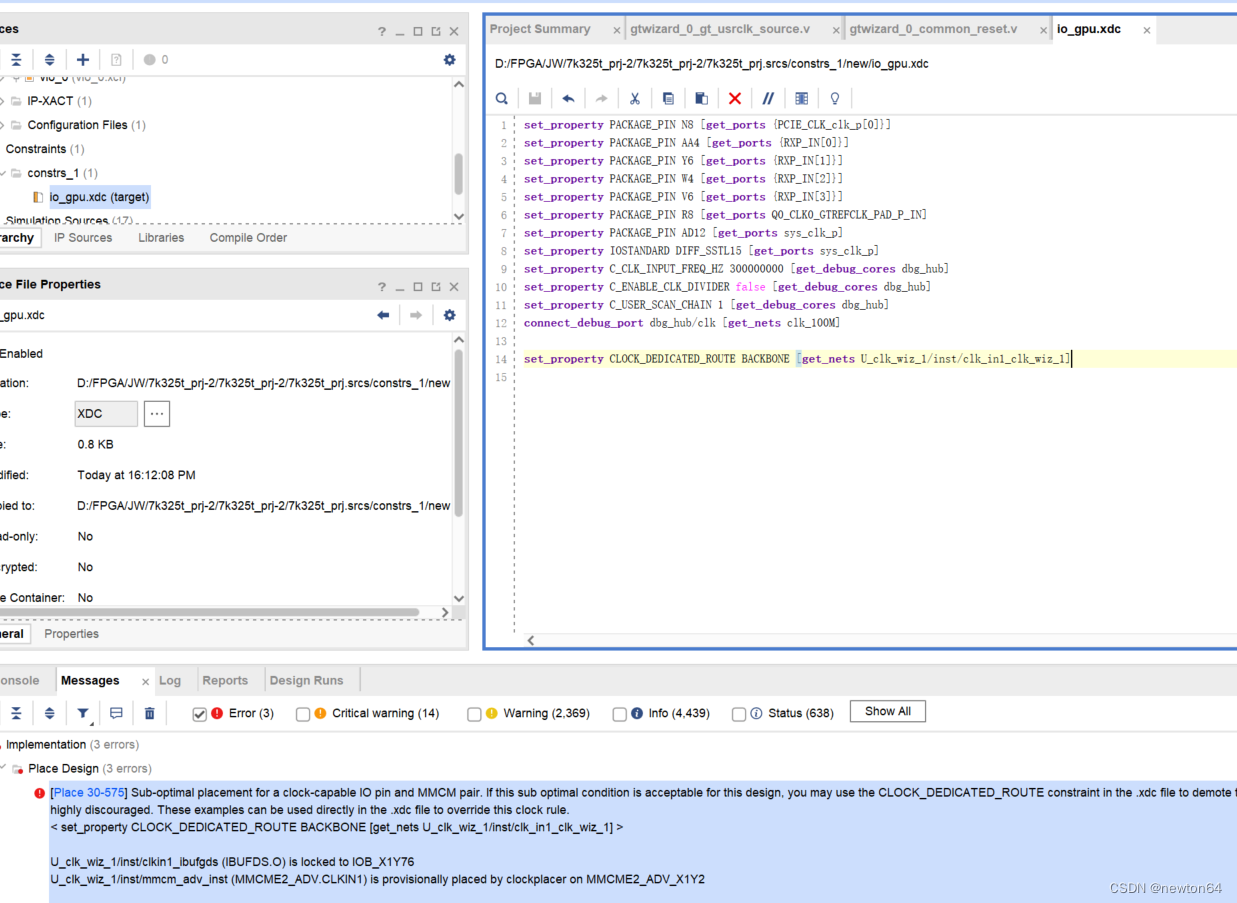This screenshot has height=903, width=1237.
Task: Toggle line comment in the editor toolbar
Action: click(x=768, y=98)
